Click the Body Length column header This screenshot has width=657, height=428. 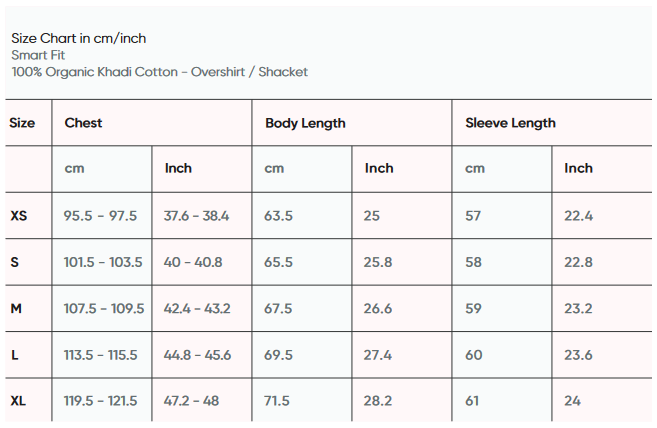pyautogui.click(x=305, y=123)
